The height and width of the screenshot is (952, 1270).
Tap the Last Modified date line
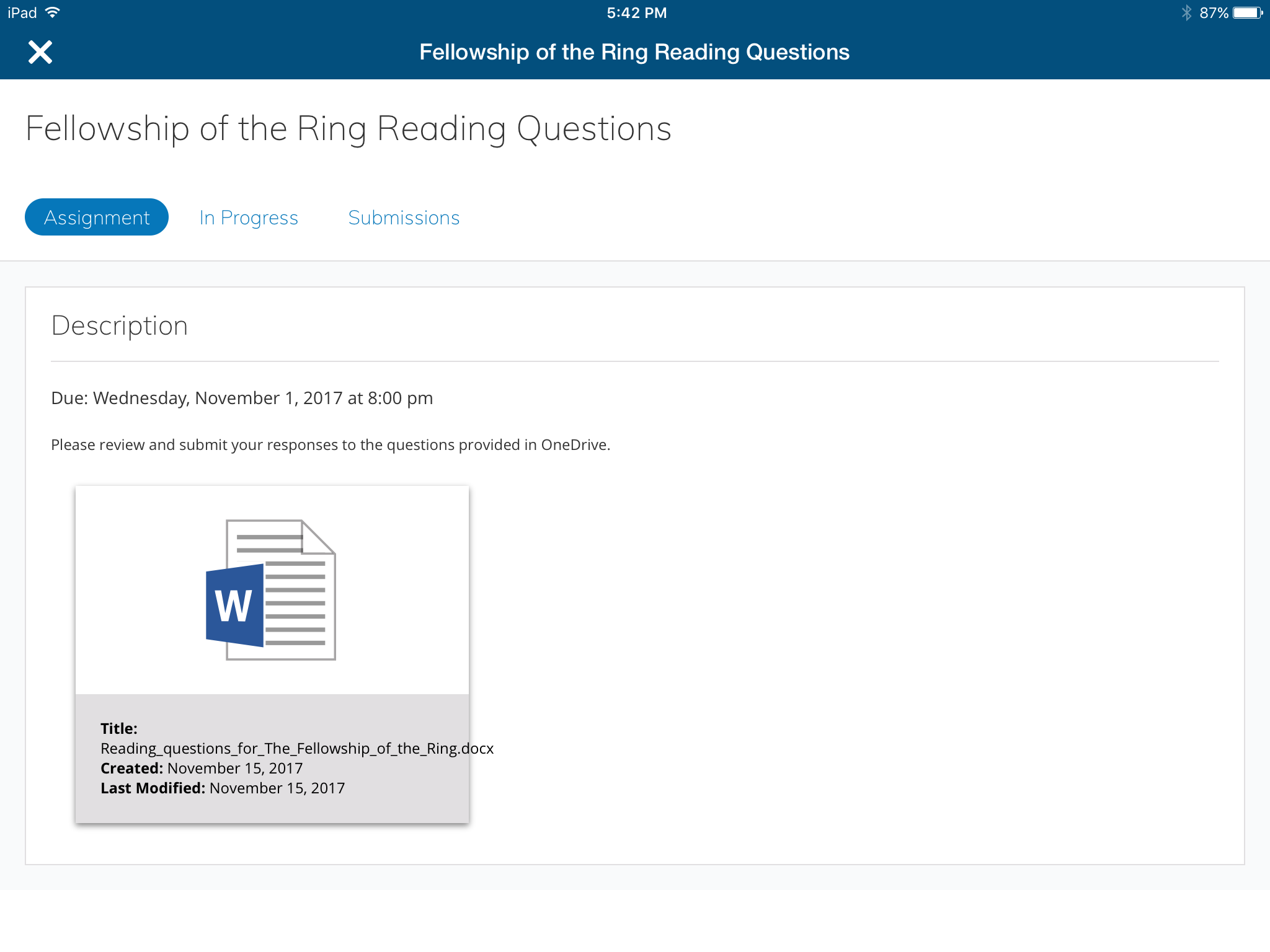click(x=223, y=788)
